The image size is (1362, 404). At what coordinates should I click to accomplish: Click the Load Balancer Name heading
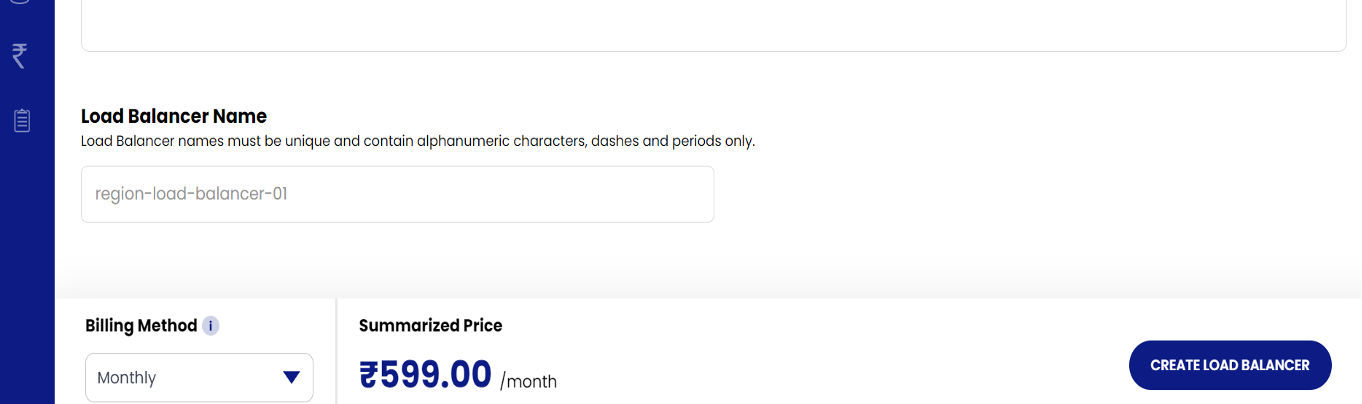coord(174,116)
